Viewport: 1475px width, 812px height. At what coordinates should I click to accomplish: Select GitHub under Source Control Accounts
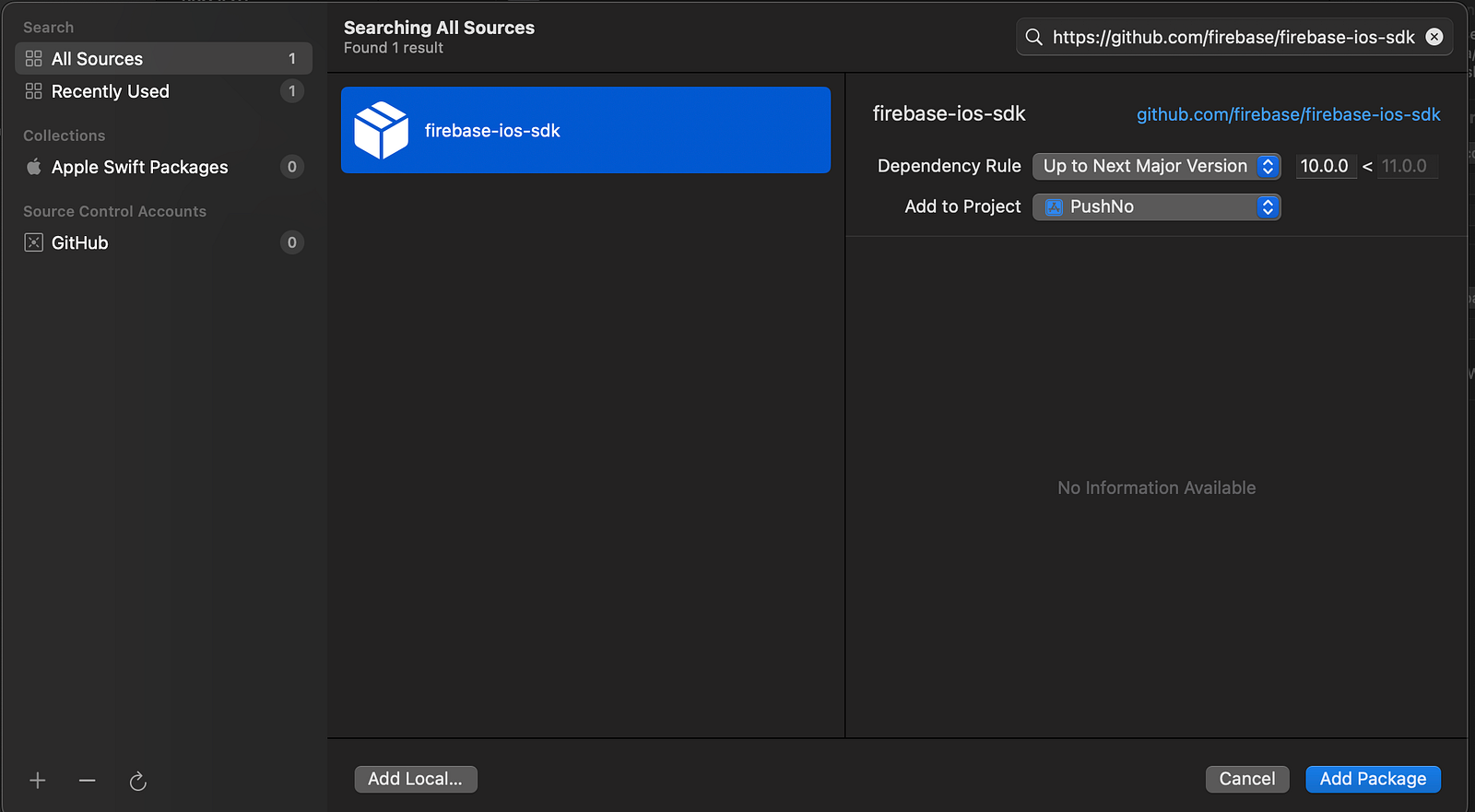click(x=163, y=242)
